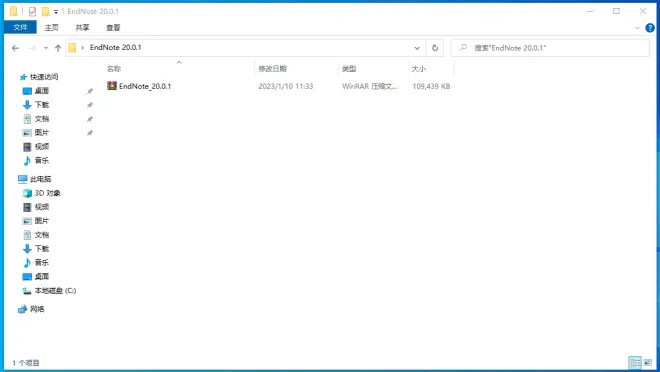Click the WinRAR 压缩文... type cell
660x372 pixels.
pos(370,86)
